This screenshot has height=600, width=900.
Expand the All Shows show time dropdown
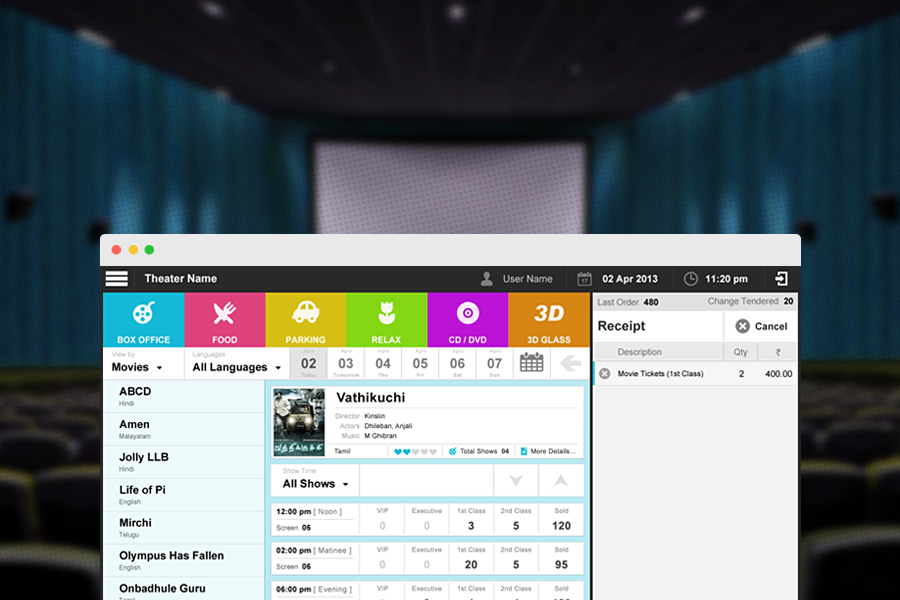coord(315,480)
